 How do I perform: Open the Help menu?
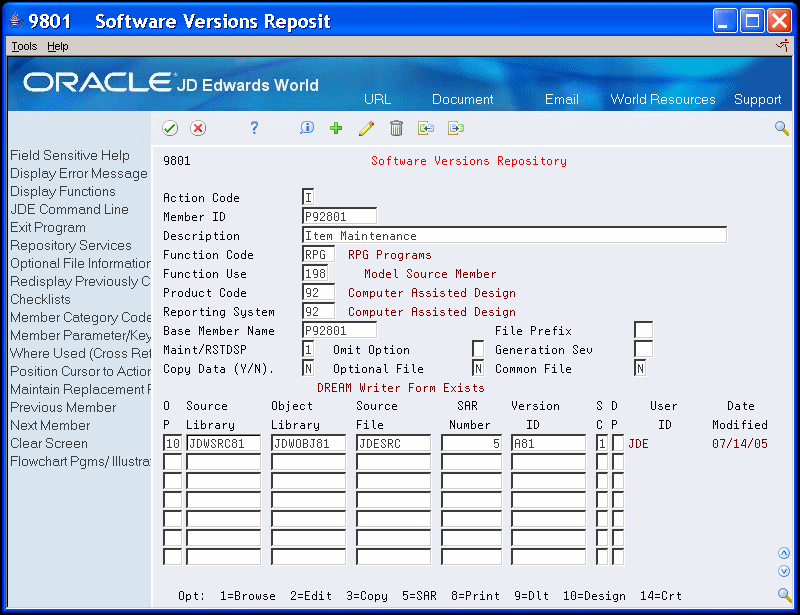tap(58, 46)
